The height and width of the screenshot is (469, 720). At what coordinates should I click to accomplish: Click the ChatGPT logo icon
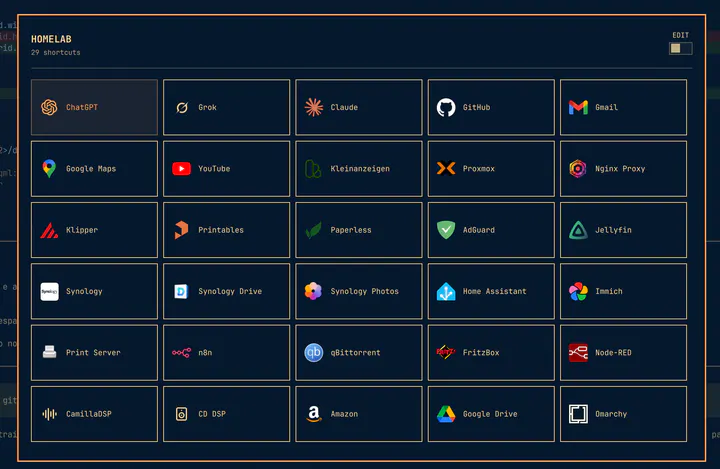click(49, 107)
